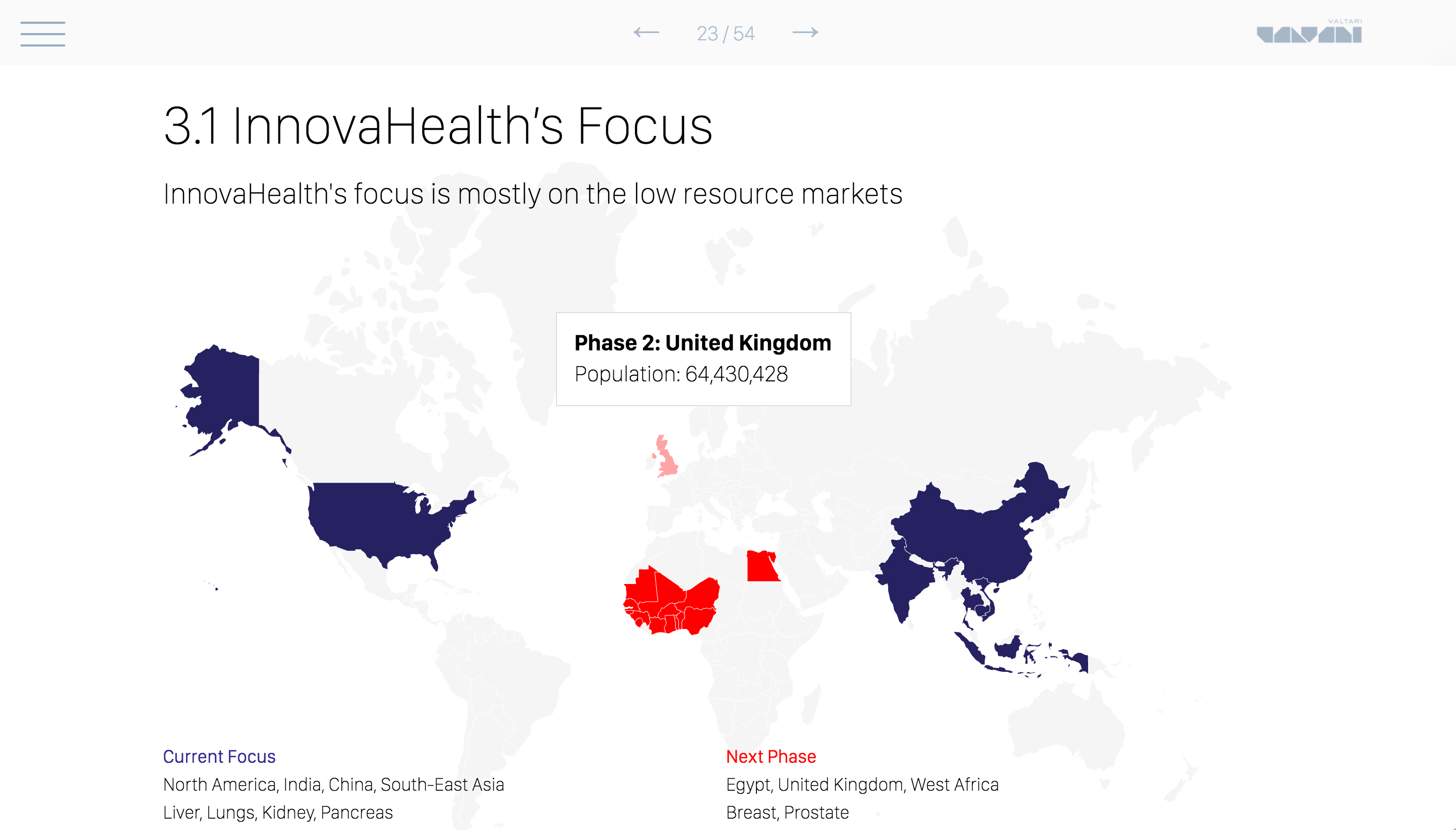Click the Phase 2: United Kingdom tooltip
The height and width of the screenshot is (830, 1456).
(703, 359)
